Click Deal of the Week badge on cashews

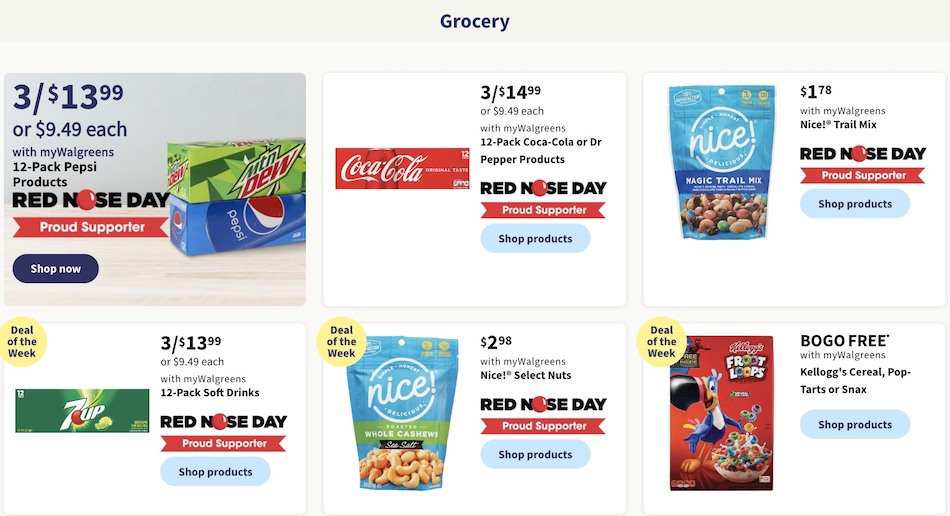[x=341, y=342]
